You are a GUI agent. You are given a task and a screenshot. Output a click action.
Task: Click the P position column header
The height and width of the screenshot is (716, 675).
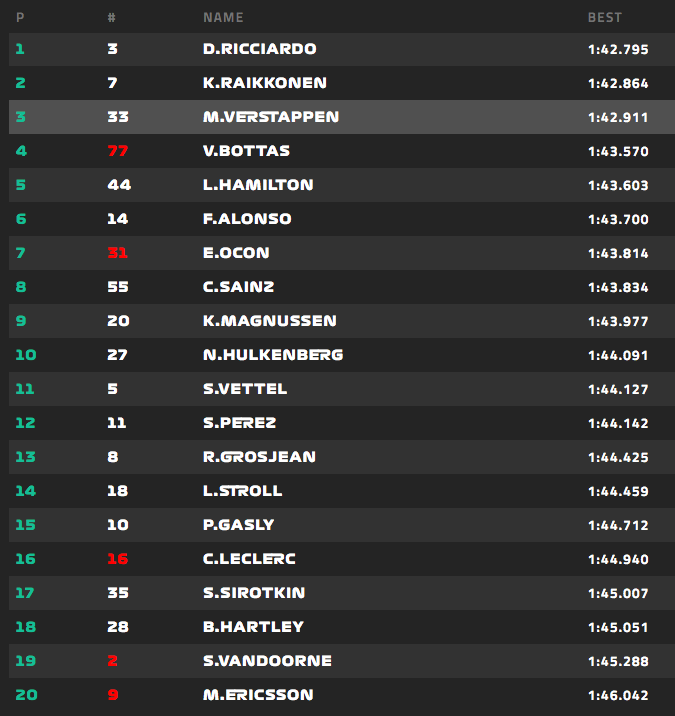(20, 17)
